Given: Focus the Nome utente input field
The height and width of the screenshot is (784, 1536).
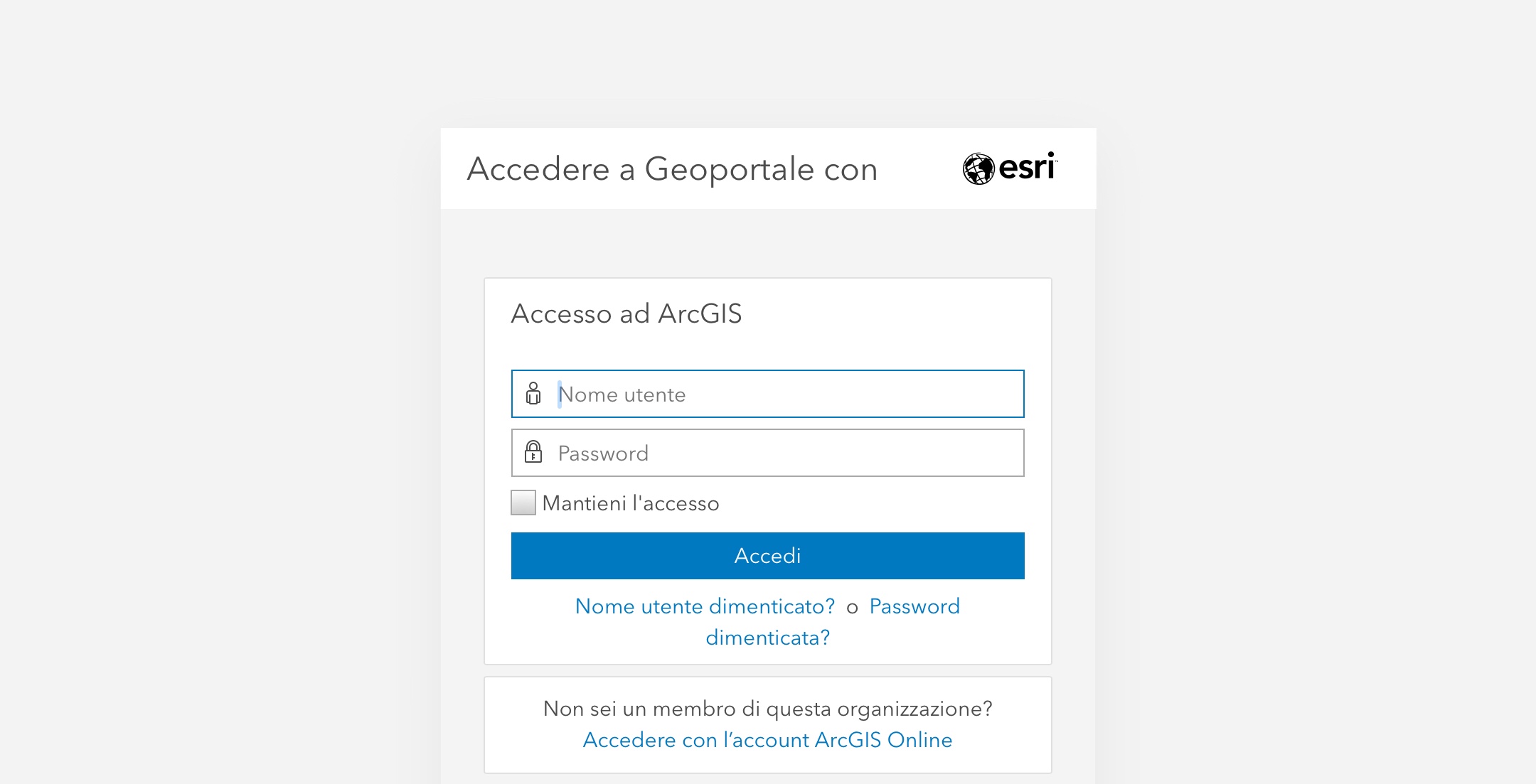Looking at the screenshot, I should pyautogui.click(x=768, y=394).
